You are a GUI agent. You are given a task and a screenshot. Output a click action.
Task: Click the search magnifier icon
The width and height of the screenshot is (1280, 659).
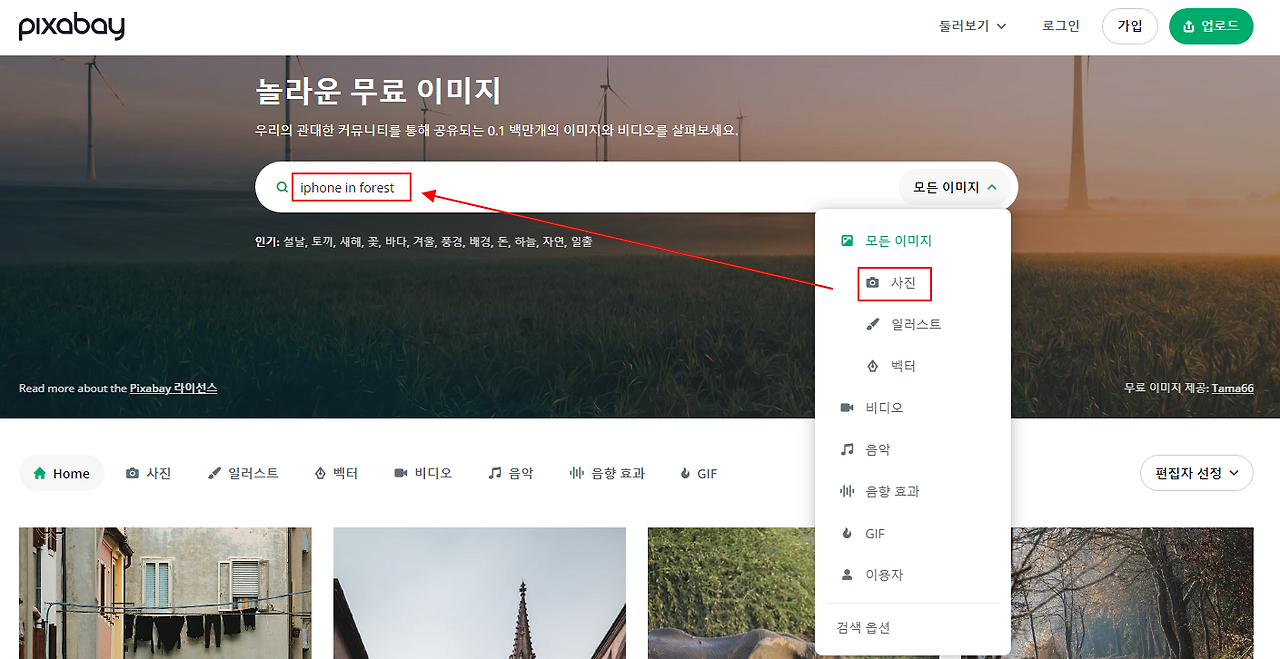click(x=282, y=187)
